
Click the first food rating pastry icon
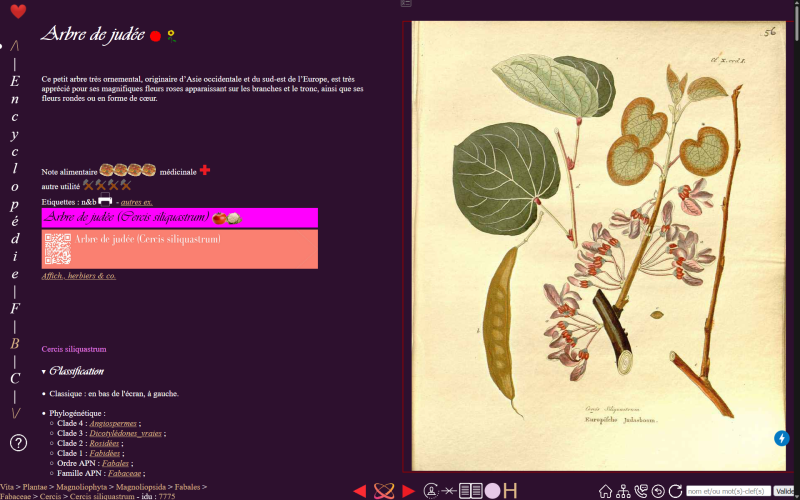[x=106, y=170]
